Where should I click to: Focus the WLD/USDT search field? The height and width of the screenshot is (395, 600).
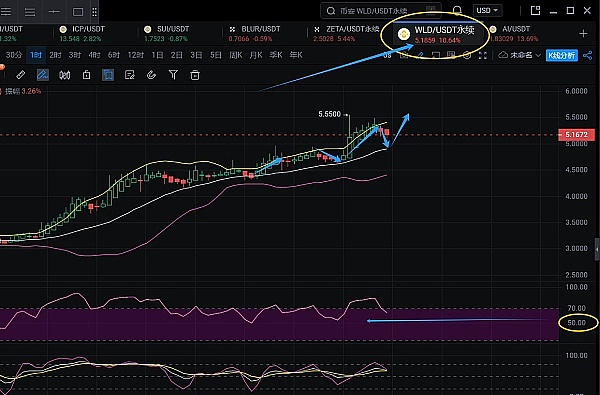click(x=381, y=11)
